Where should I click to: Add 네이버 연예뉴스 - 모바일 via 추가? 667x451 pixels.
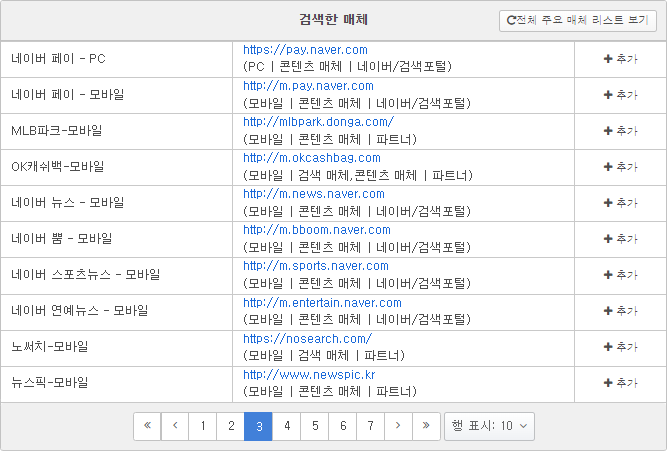tap(621, 311)
